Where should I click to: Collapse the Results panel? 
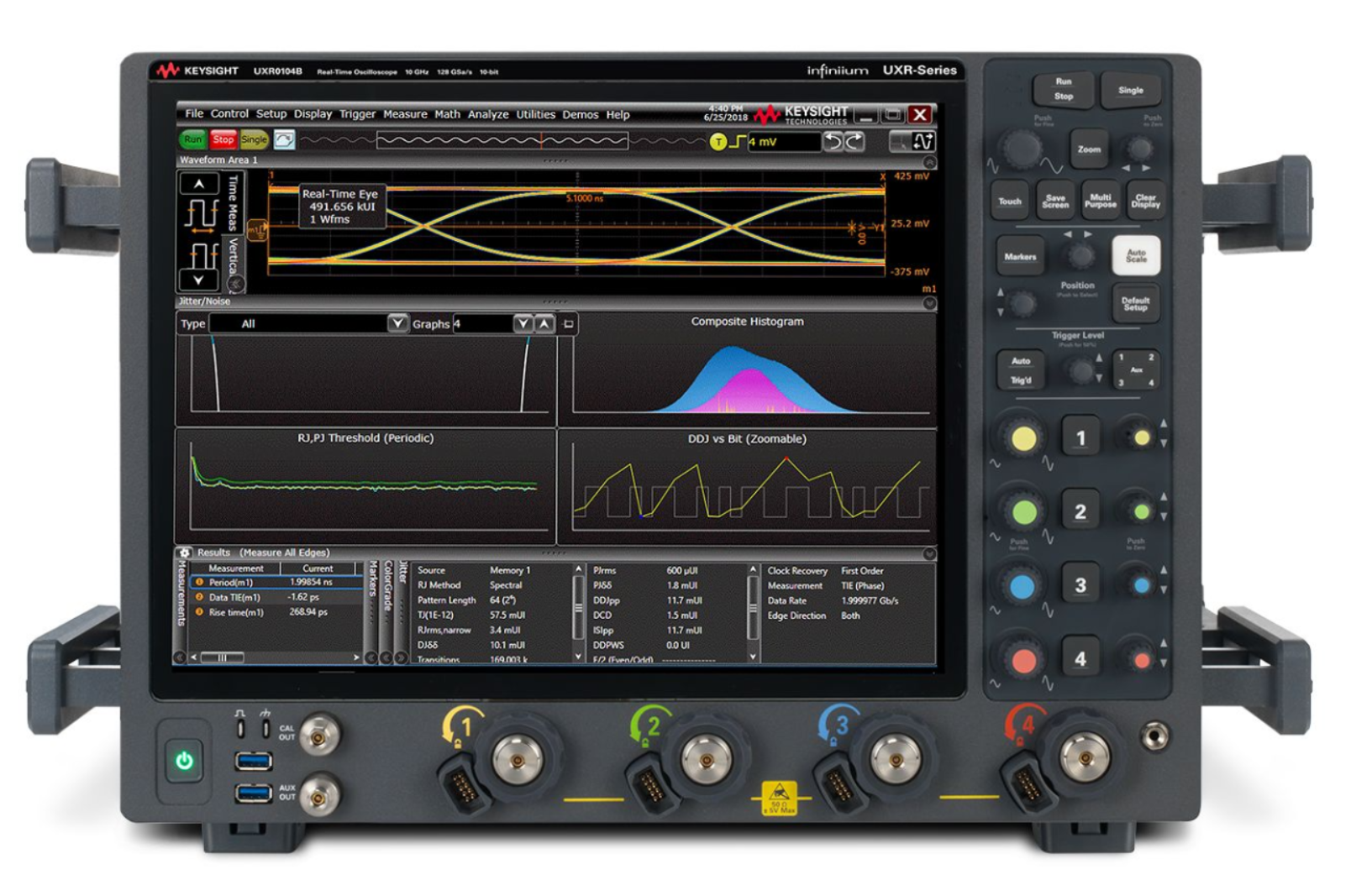click(x=929, y=553)
